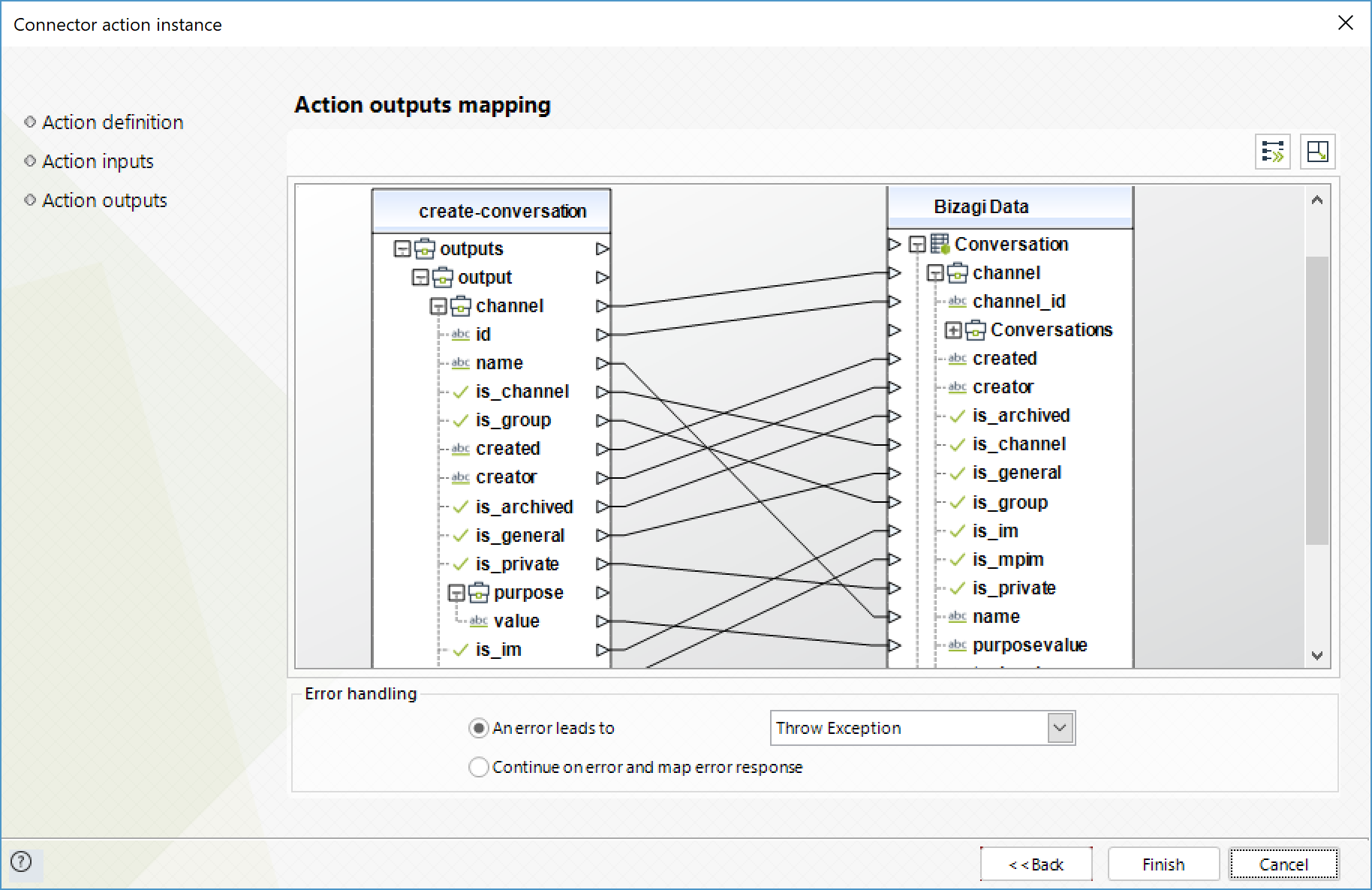The width and height of the screenshot is (1372, 890).
Task: Go to the Action inputs step
Action: coord(98,161)
